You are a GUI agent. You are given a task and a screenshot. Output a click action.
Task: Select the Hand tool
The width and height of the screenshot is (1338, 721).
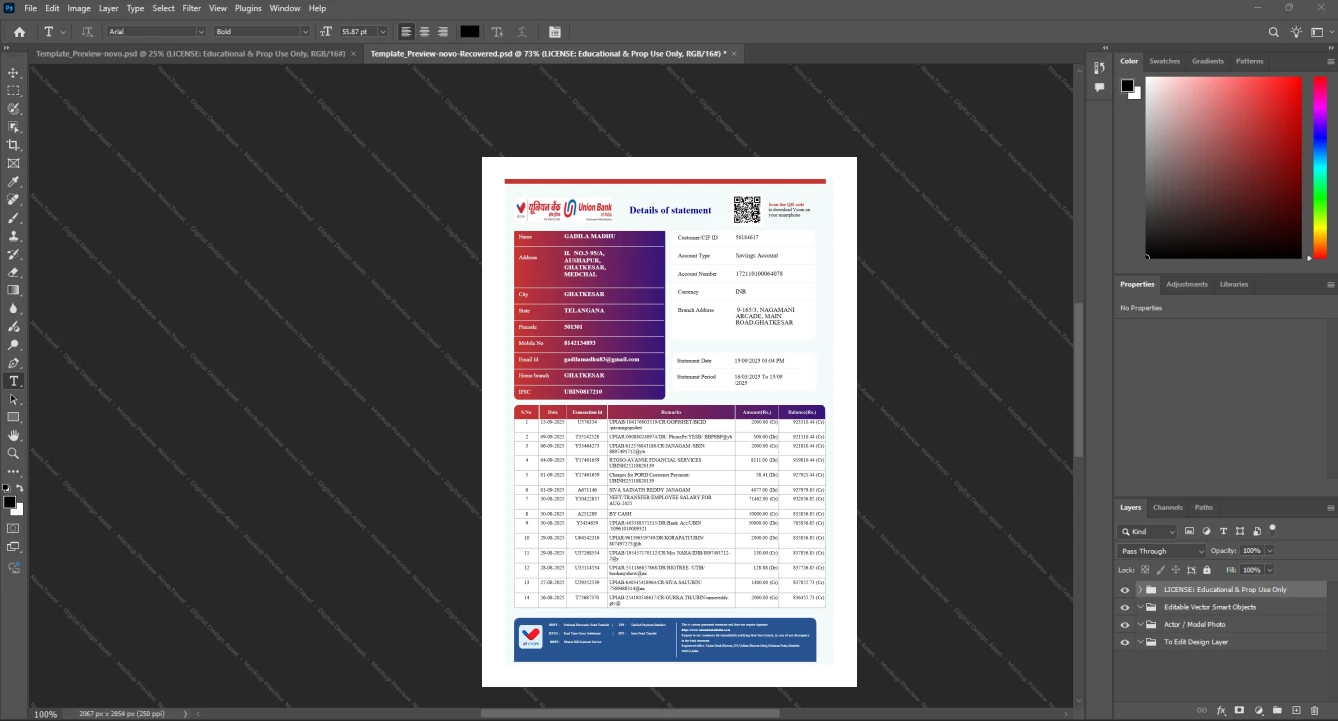(x=14, y=436)
